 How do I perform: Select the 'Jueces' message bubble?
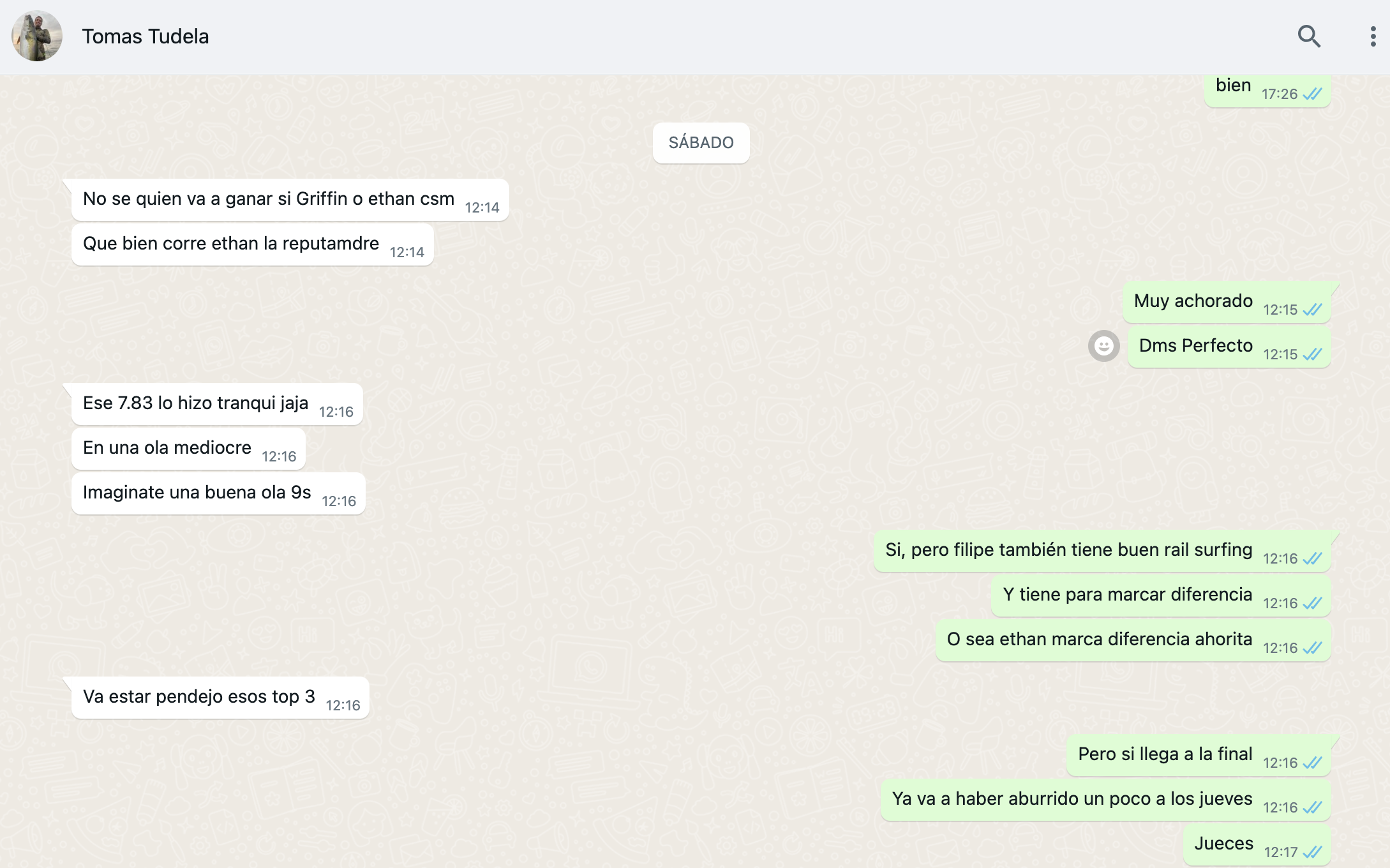(x=1257, y=844)
